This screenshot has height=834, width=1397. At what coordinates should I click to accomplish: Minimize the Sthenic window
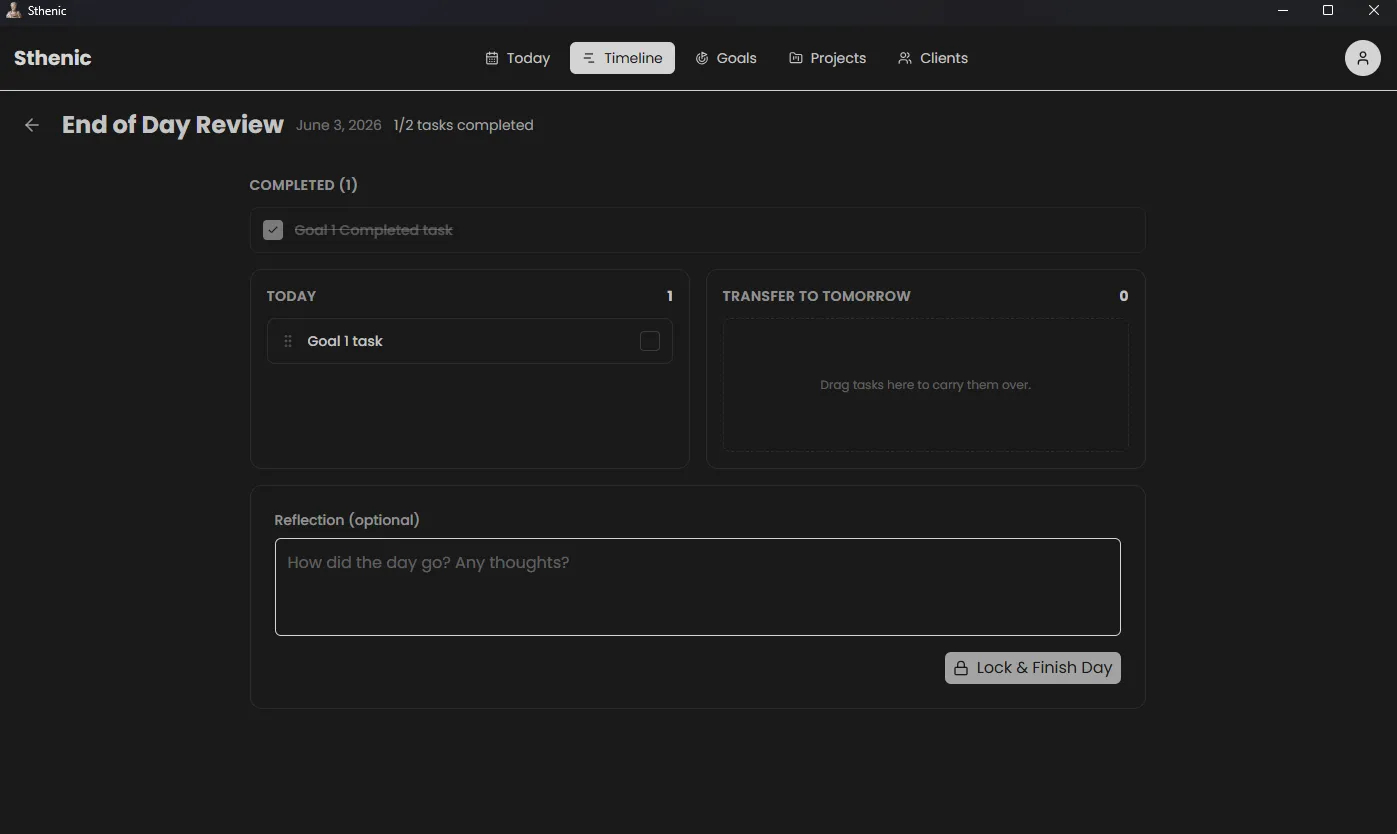[x=1283, y=11]
